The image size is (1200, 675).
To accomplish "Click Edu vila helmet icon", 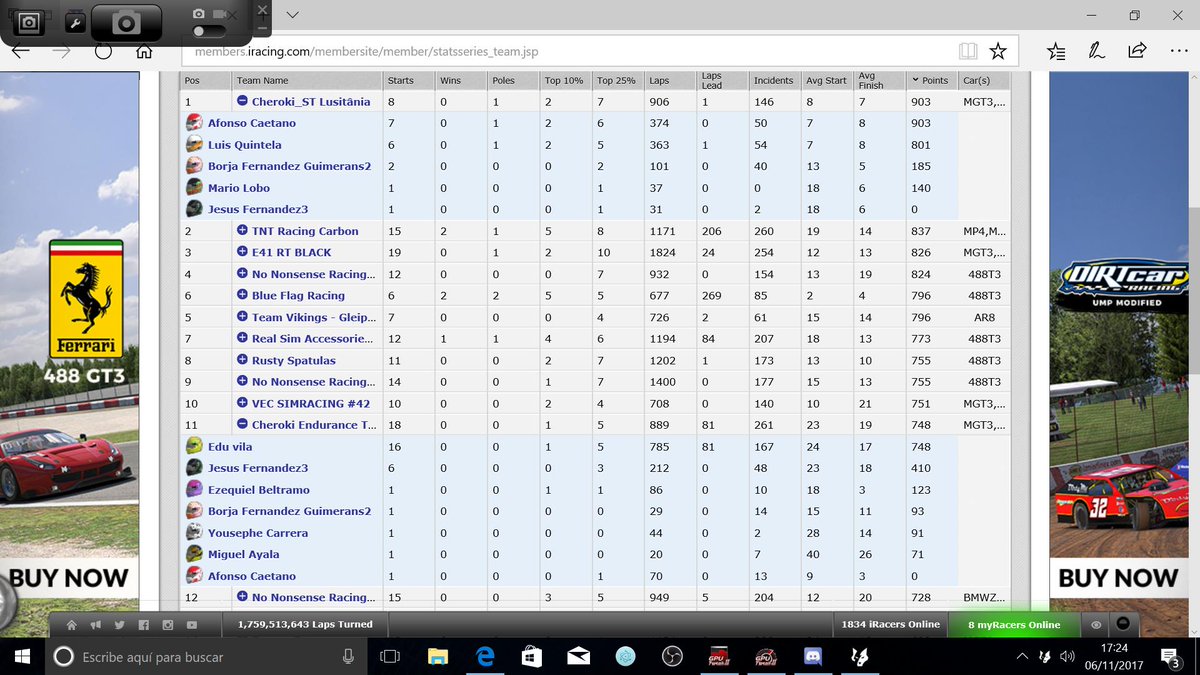I will coord(195,446).
